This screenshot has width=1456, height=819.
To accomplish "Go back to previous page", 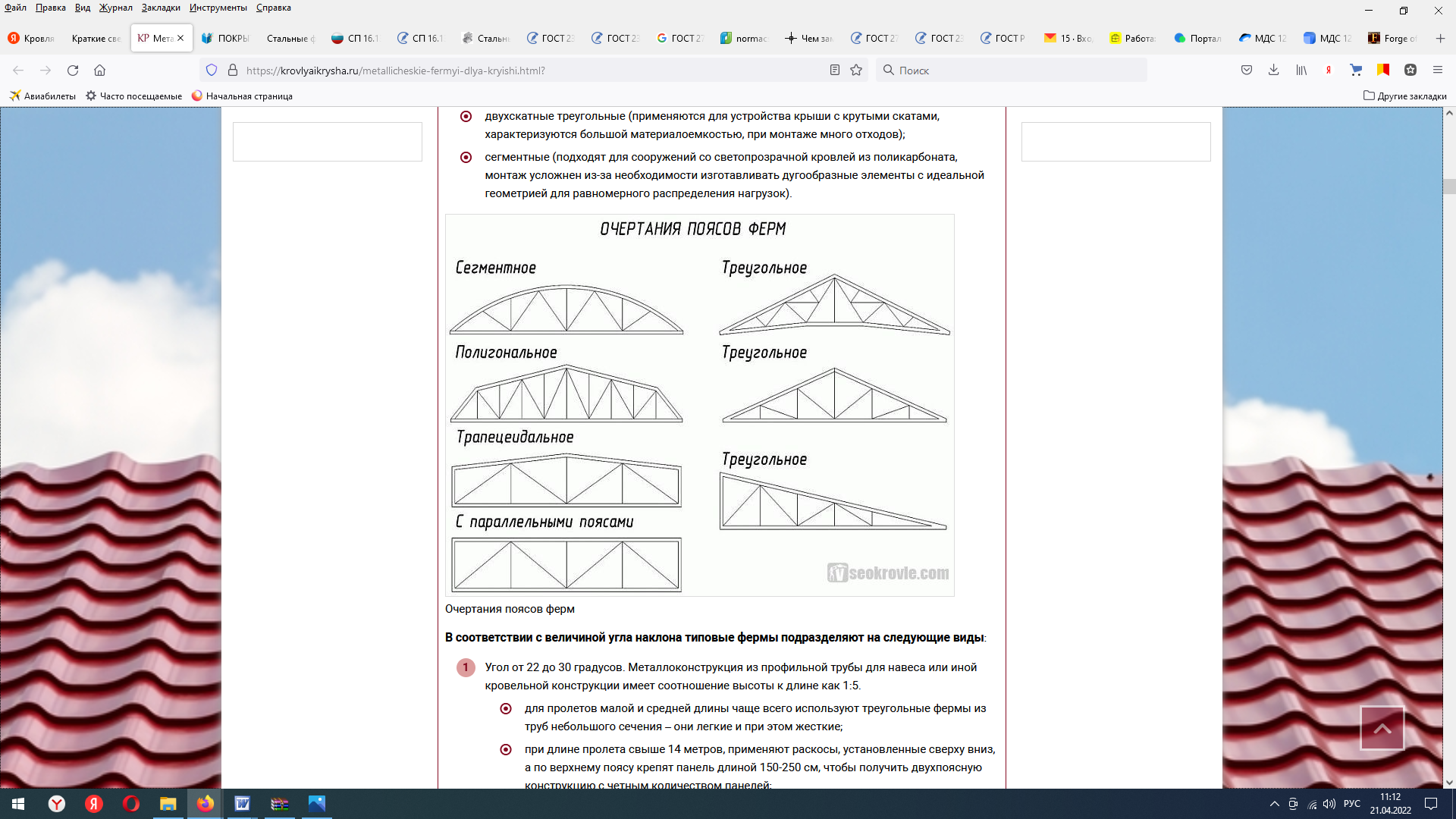I will [18, 70].
